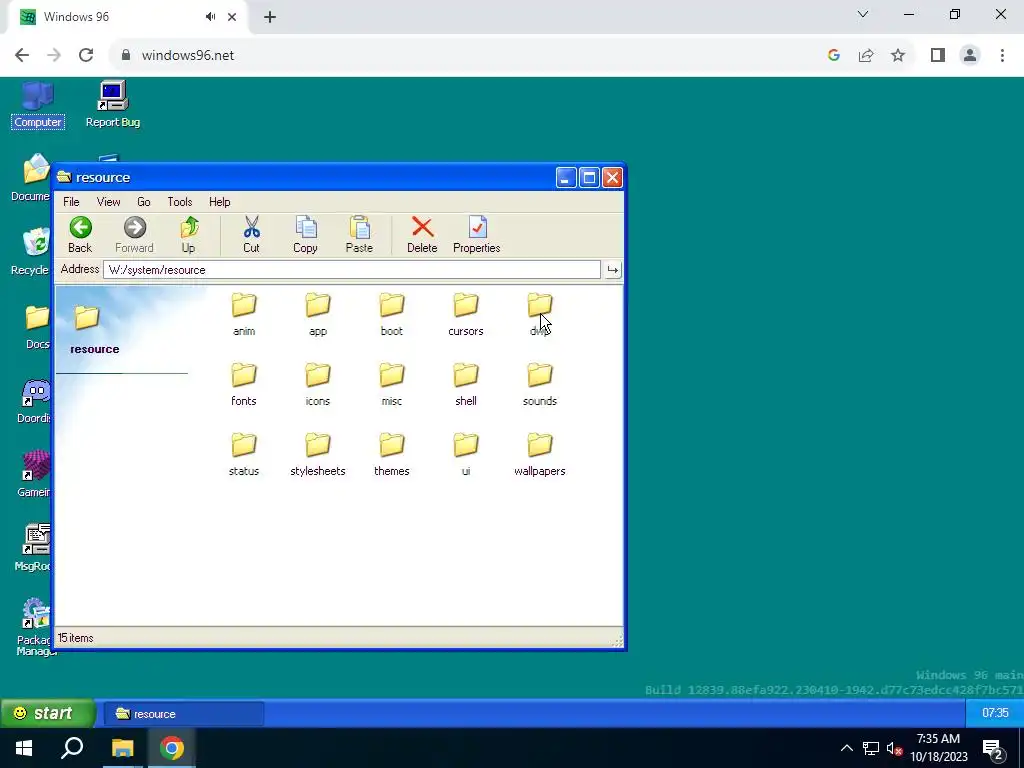Select the Docs desktop folder icon
1024x768 pixels.
click(x=36, y=327)
